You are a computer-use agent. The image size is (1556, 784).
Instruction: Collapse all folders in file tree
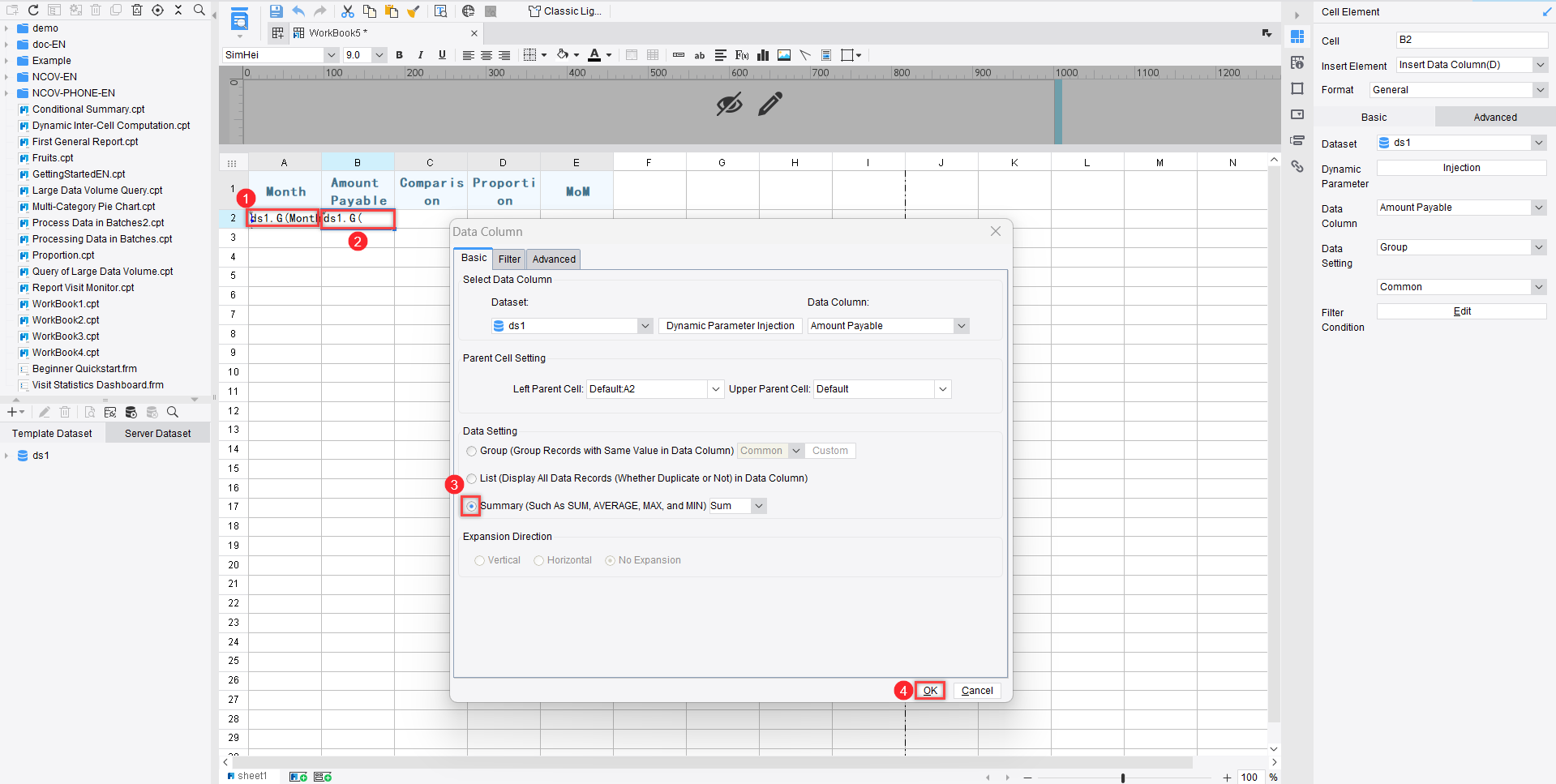tap(178, 10)
